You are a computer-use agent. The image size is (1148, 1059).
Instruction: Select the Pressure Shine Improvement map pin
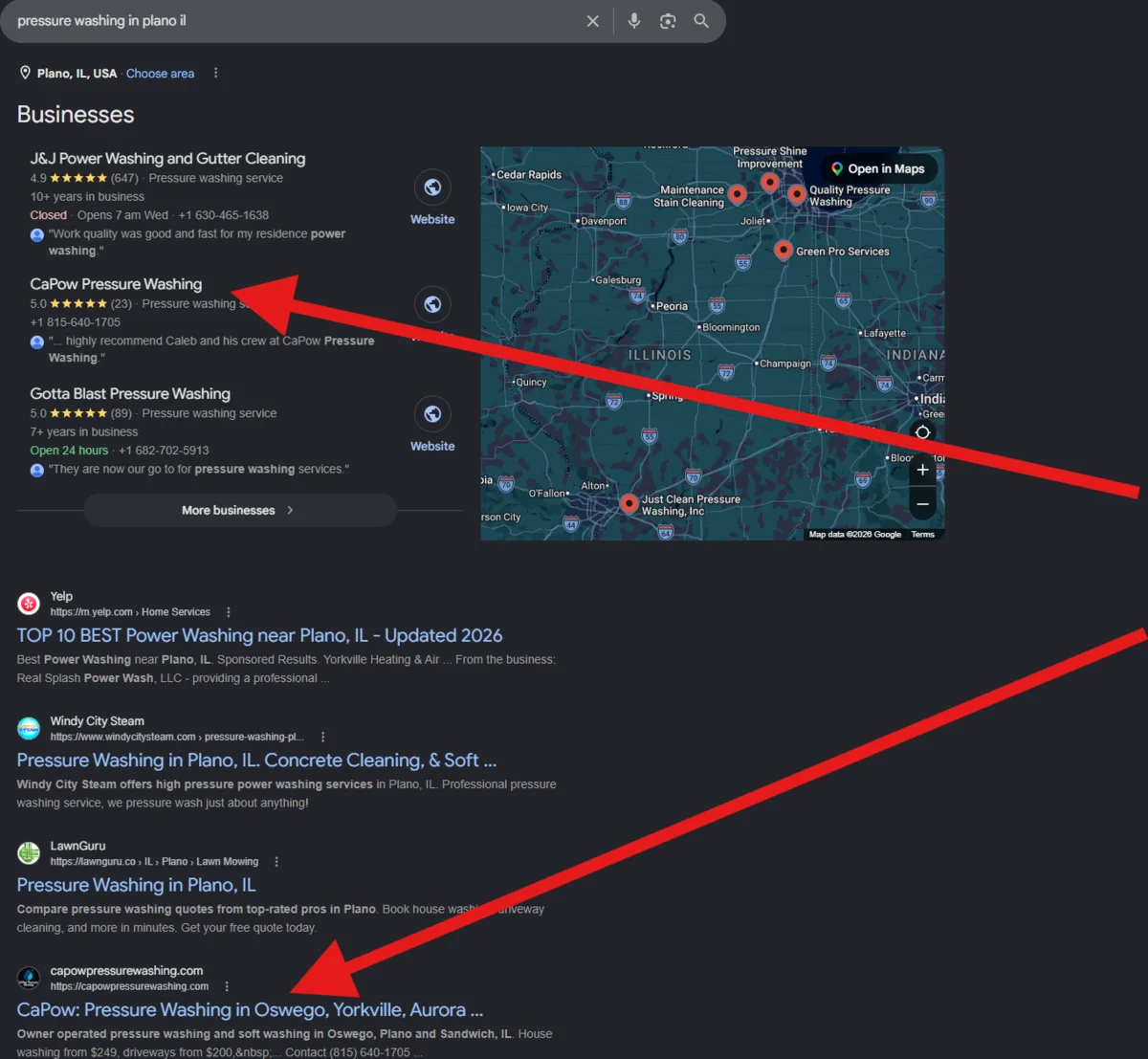click(770, 182)
